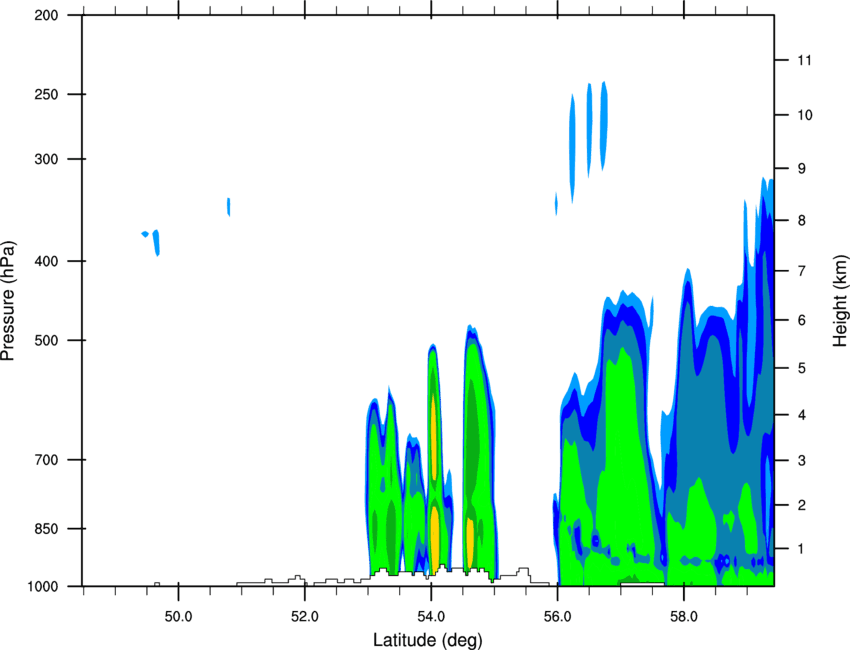This screenshot has width=850, height=650.
Task: Pick the 9 km height label
Action: pyautogui.click(x=802, y=169)
